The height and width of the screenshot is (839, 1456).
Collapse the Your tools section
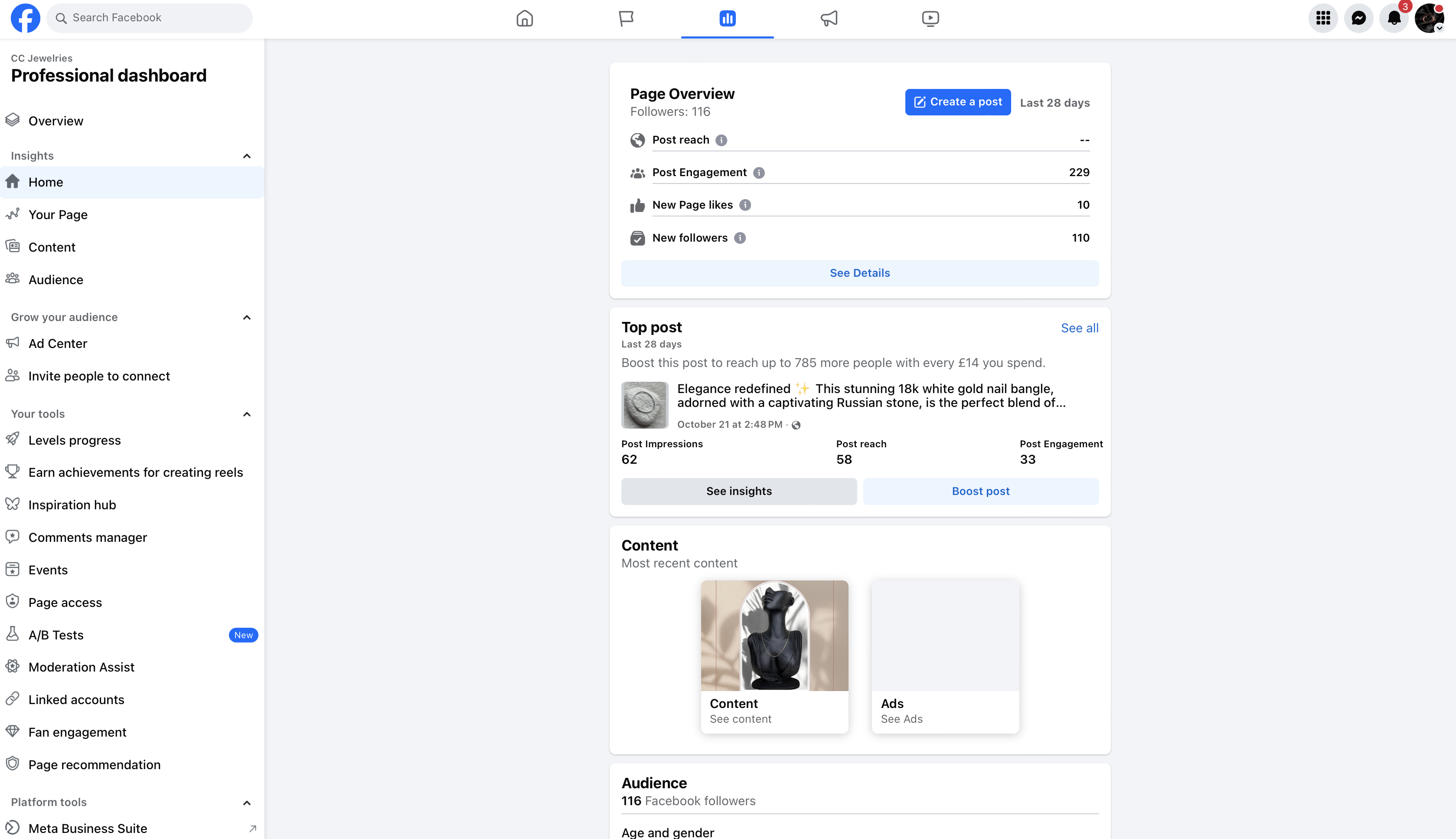coord(247,414)
